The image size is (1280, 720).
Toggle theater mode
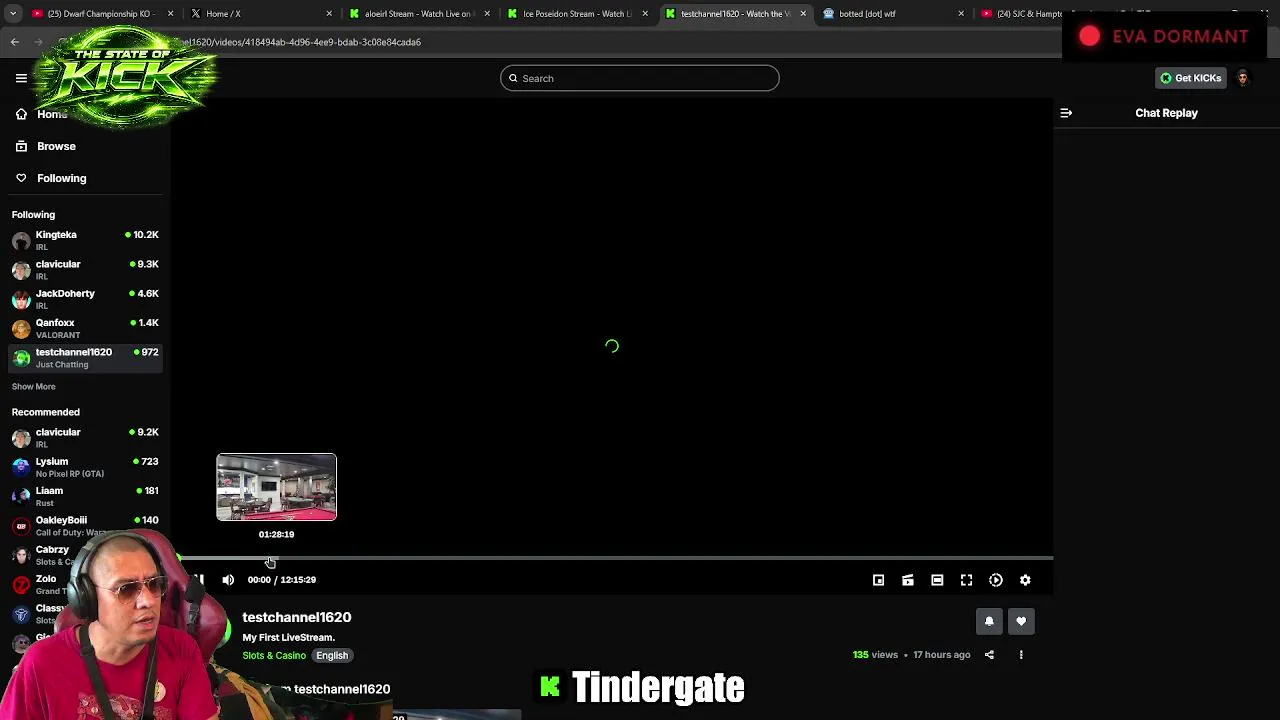click(937, 580)
